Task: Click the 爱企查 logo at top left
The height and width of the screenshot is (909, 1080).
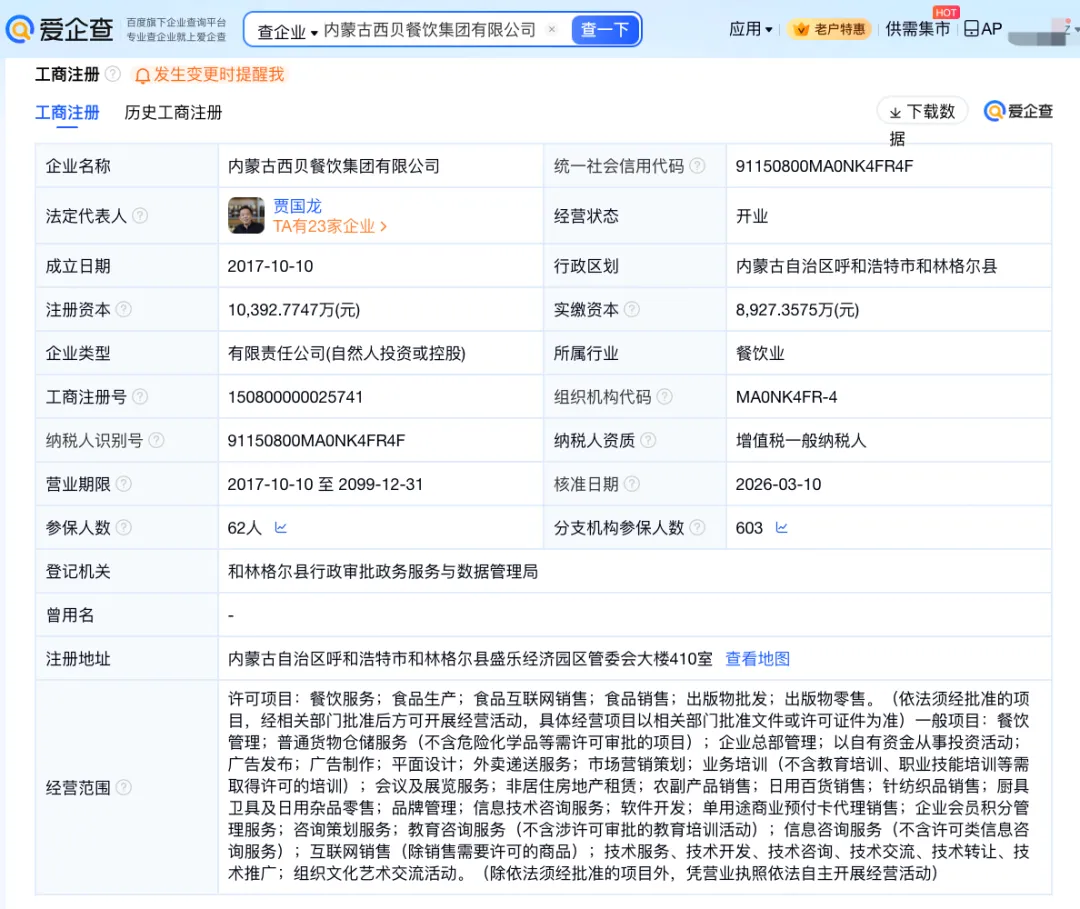Action: coord(59,29)
